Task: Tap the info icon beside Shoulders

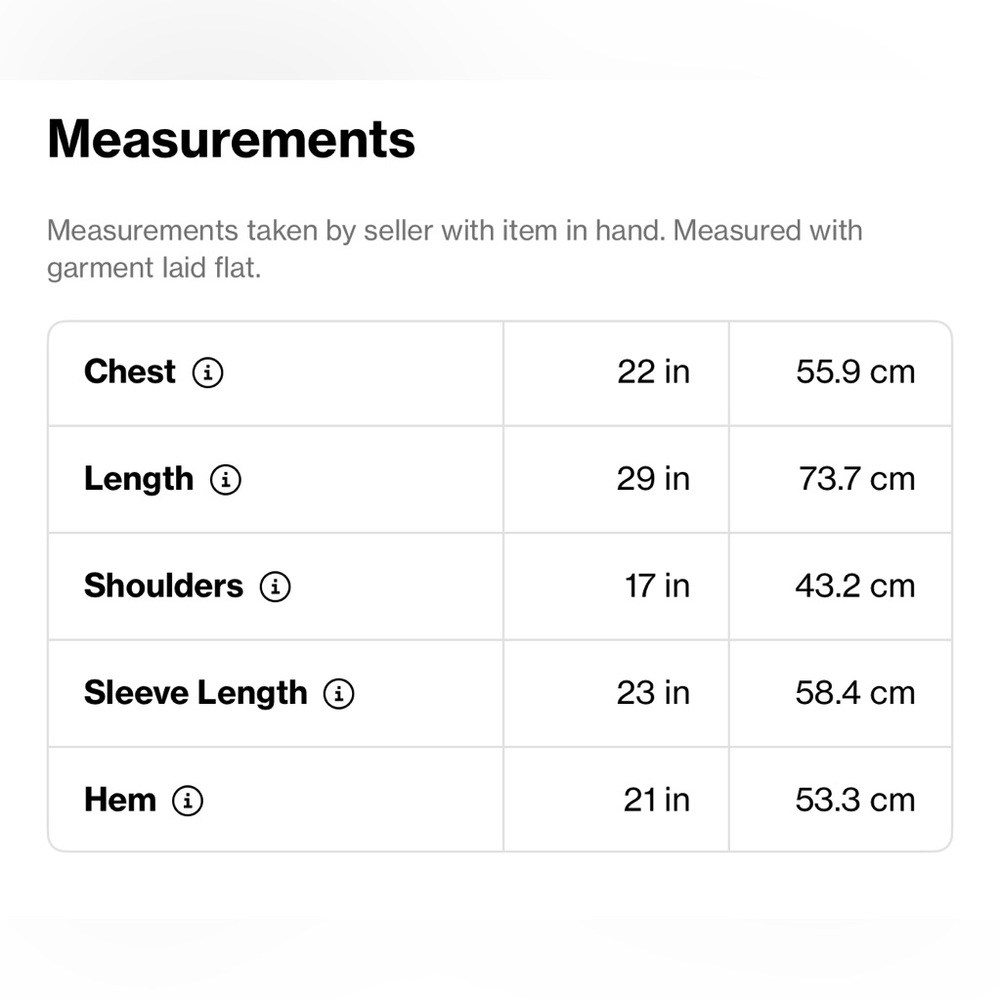Action: 275,587
